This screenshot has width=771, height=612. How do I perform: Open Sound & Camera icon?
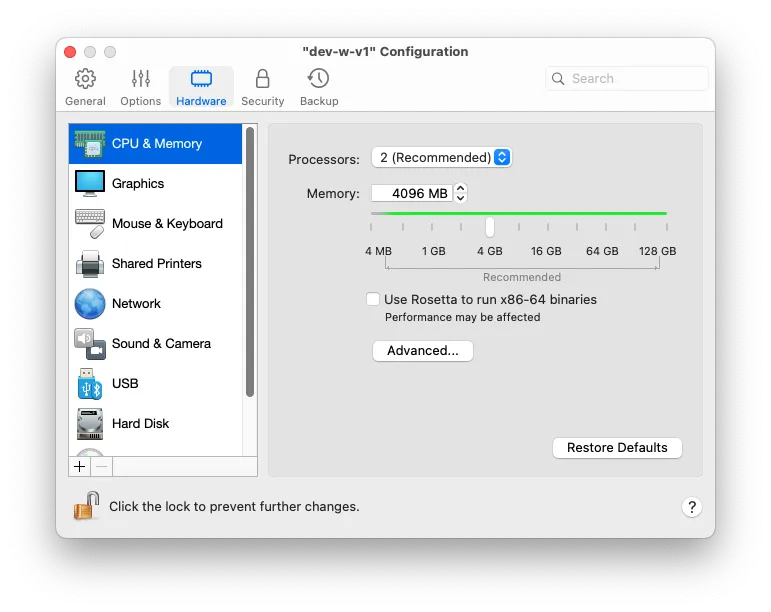click(90, 344)
